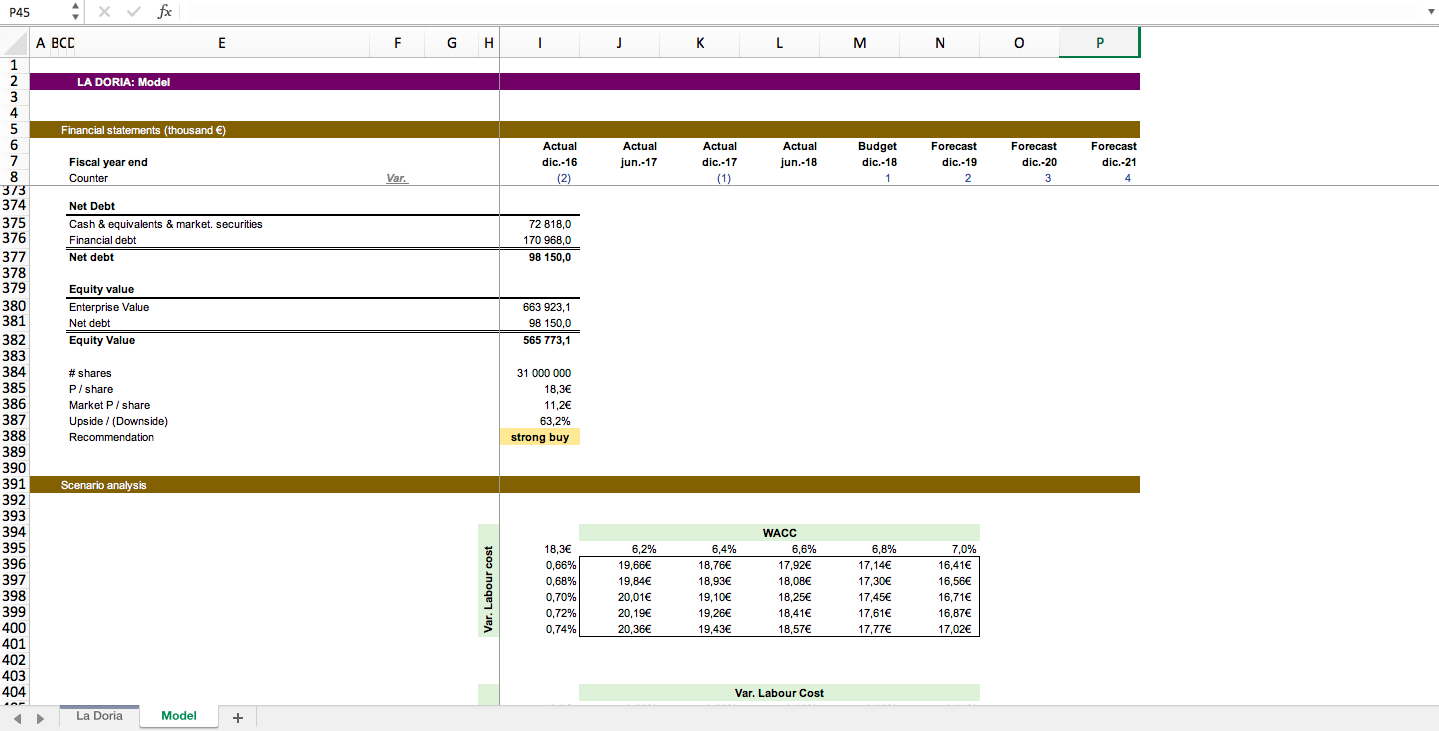Click the 'Var.' underlined label
This screenshot has width=1439, height=731.
tap(397, 178)
